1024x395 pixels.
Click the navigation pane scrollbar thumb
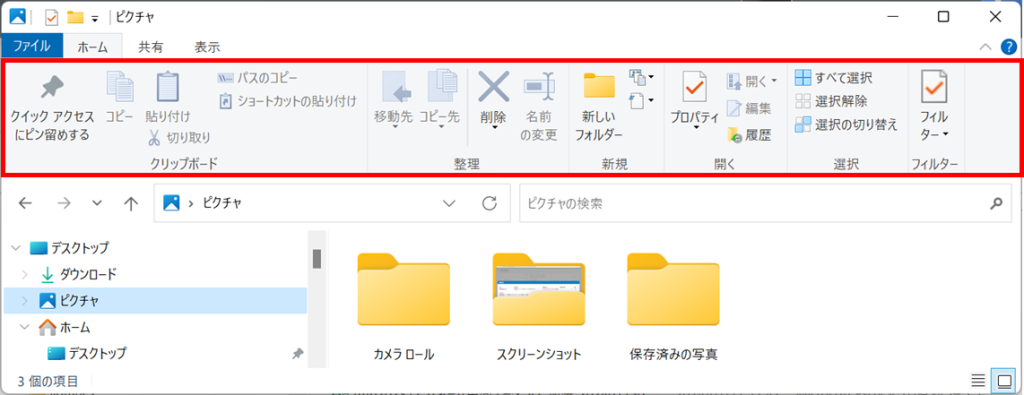[x=317, y=259]
